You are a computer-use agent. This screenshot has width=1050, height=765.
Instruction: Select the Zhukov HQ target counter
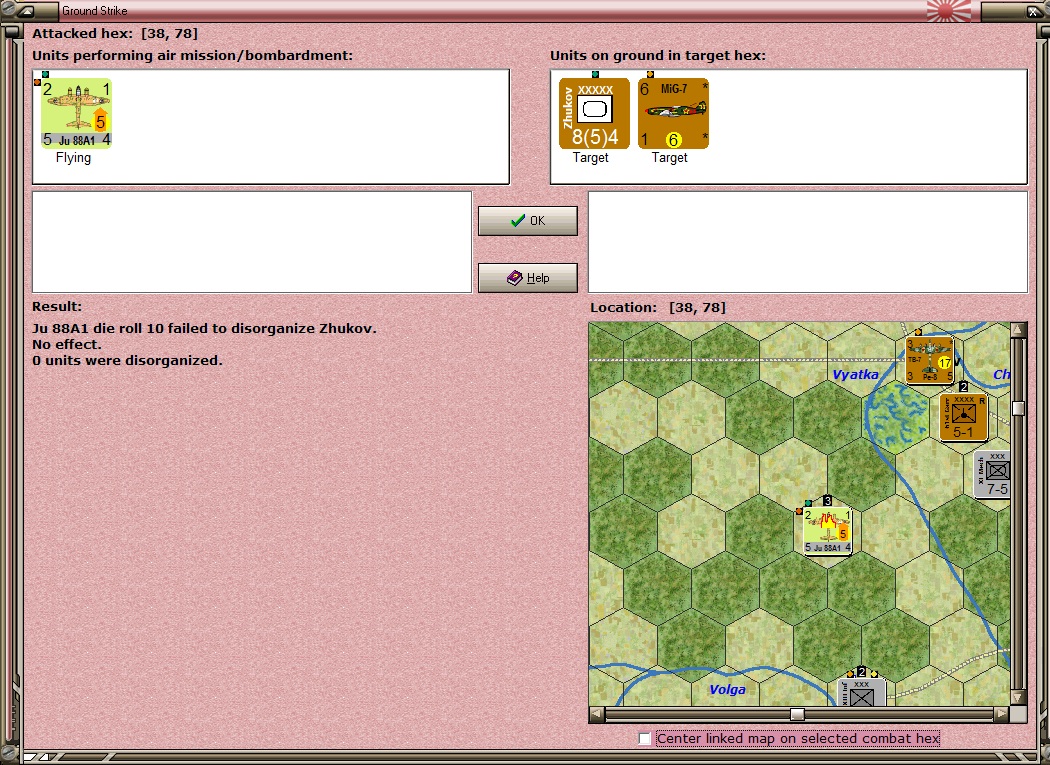(x=594, y=113)
